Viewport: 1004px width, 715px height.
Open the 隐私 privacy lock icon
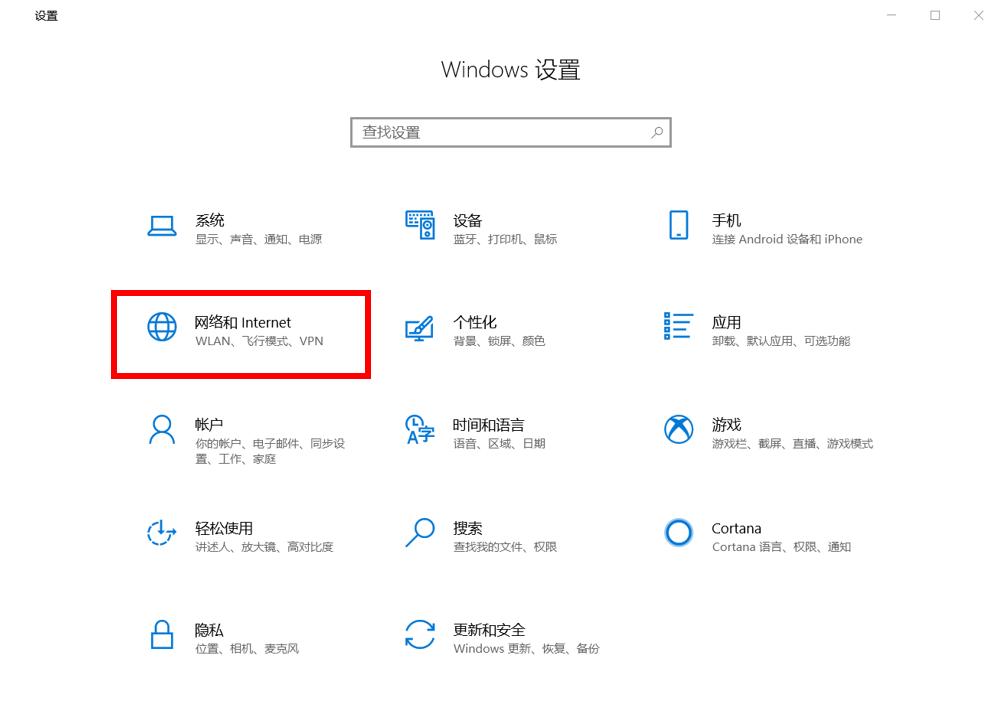pyautogui.click(x=161, y=636)
